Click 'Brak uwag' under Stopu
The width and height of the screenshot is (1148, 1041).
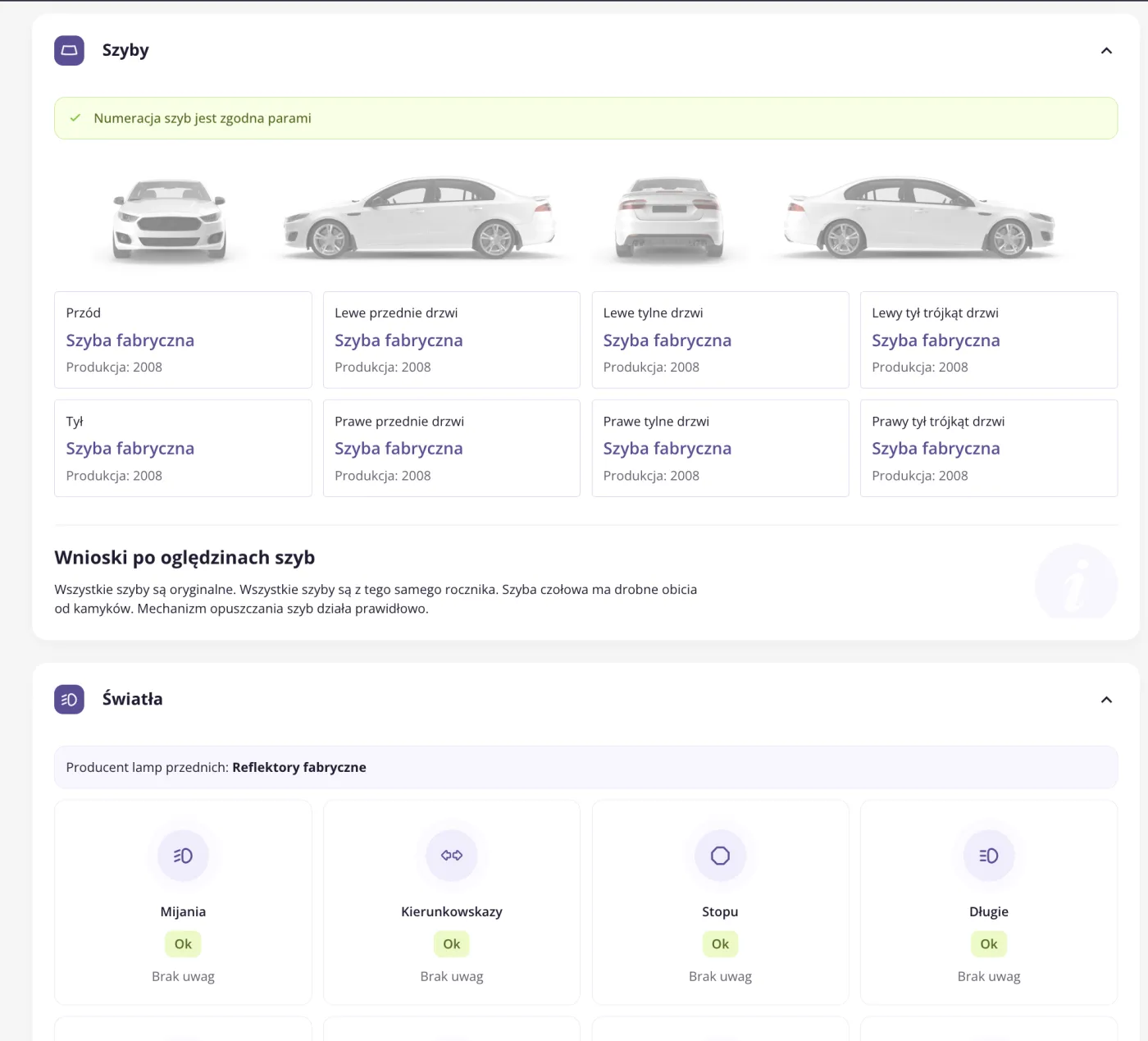pos(720,976)
